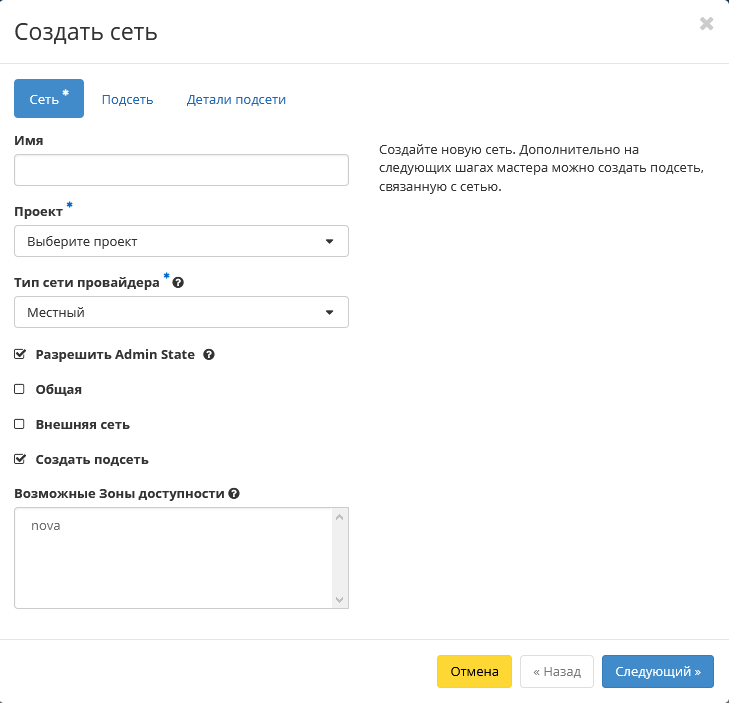Click the Следующий » button
This screenshot has height=703, width=729.
(657, 672)
